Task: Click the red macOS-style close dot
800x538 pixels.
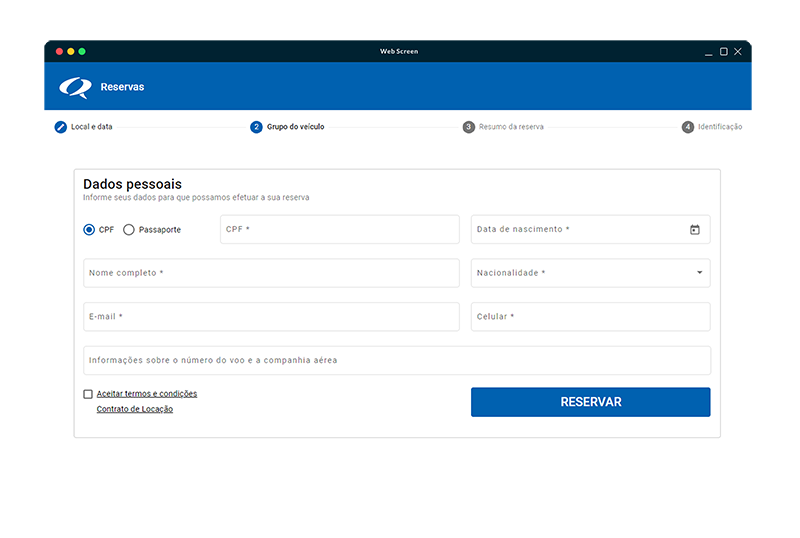Action: tap(59, 52)
